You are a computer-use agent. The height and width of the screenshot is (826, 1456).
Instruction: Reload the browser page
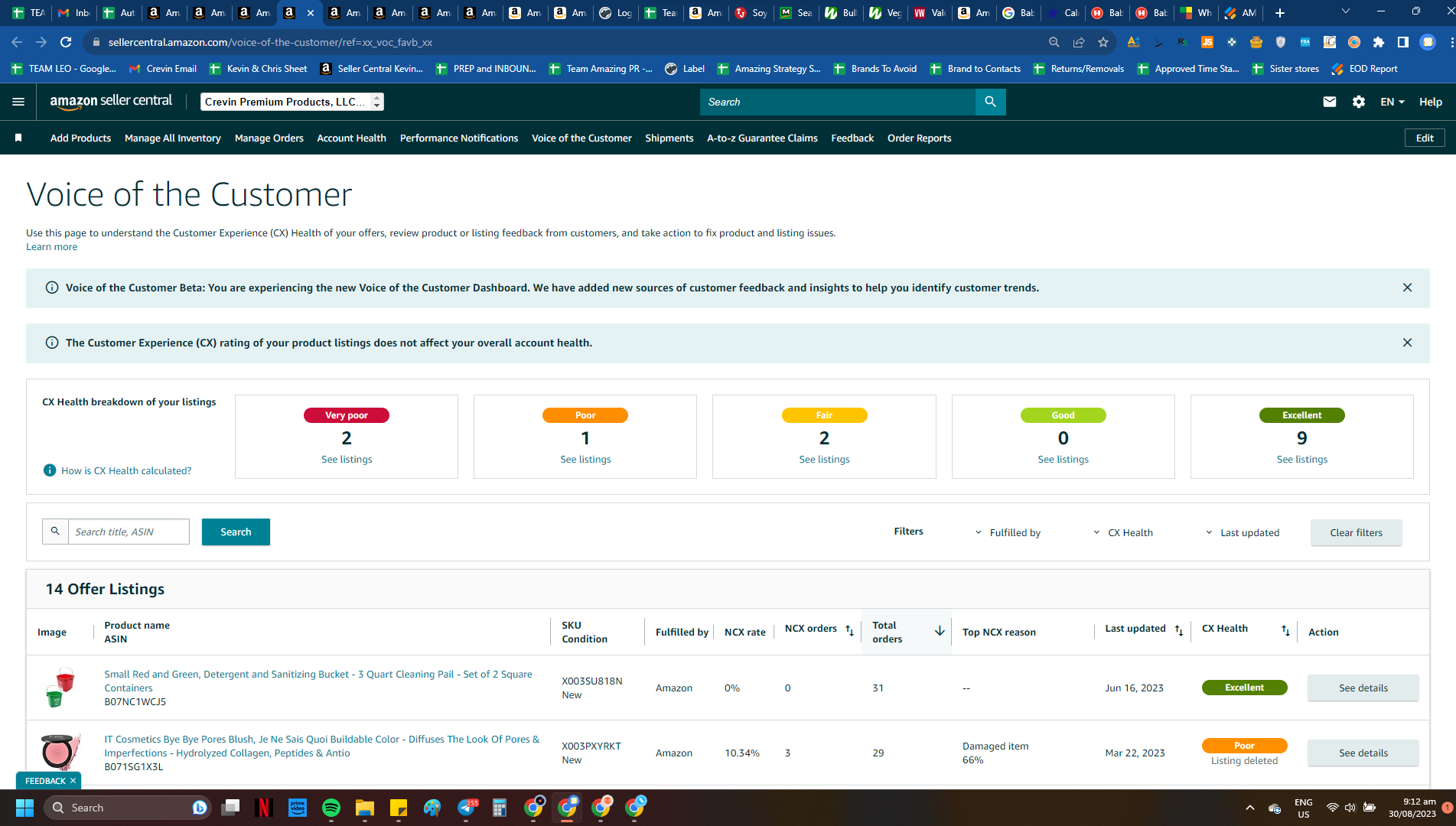[x=66, y=42]
